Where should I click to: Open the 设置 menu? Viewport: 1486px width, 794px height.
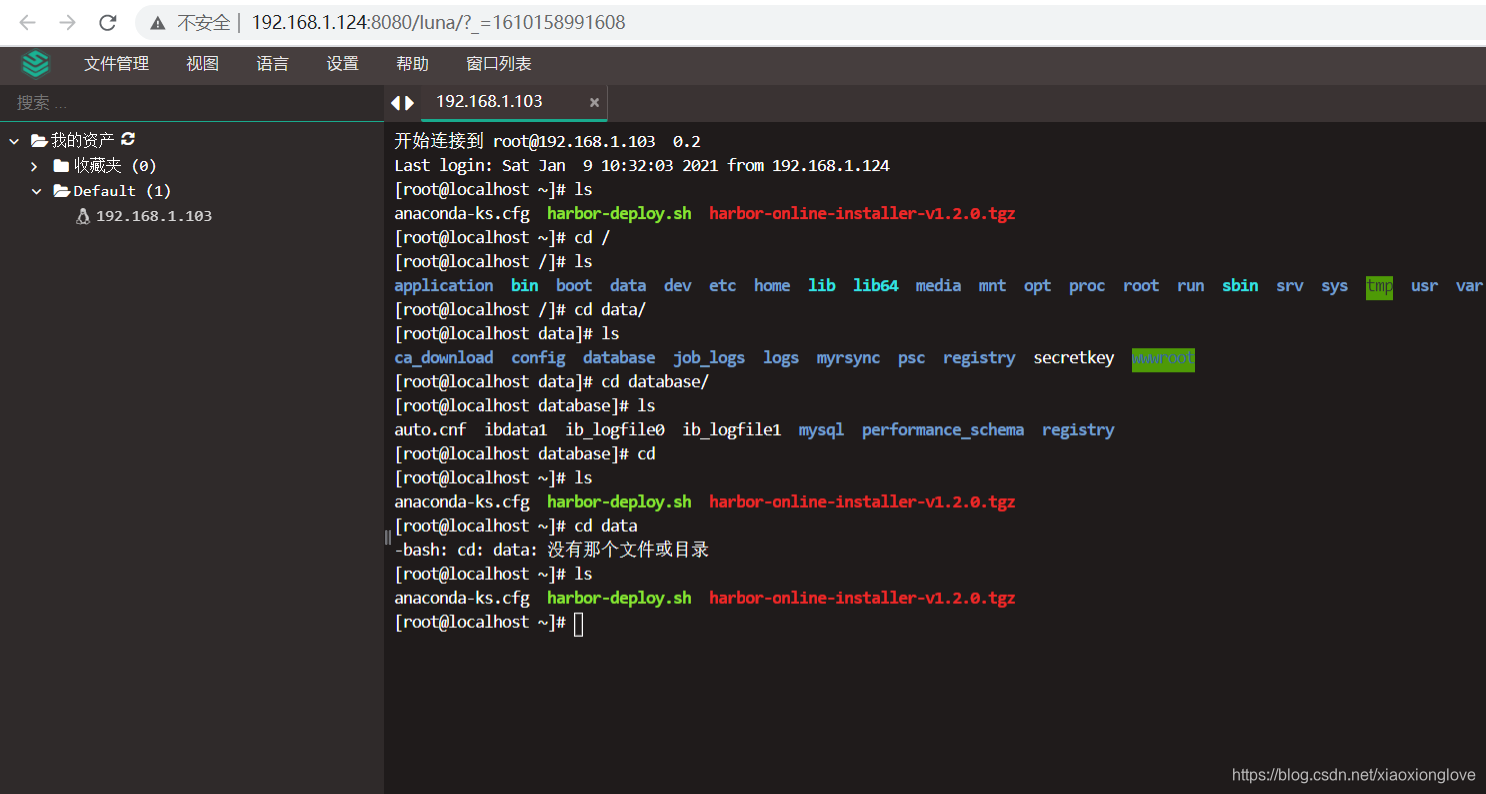(x=342, y=62)
